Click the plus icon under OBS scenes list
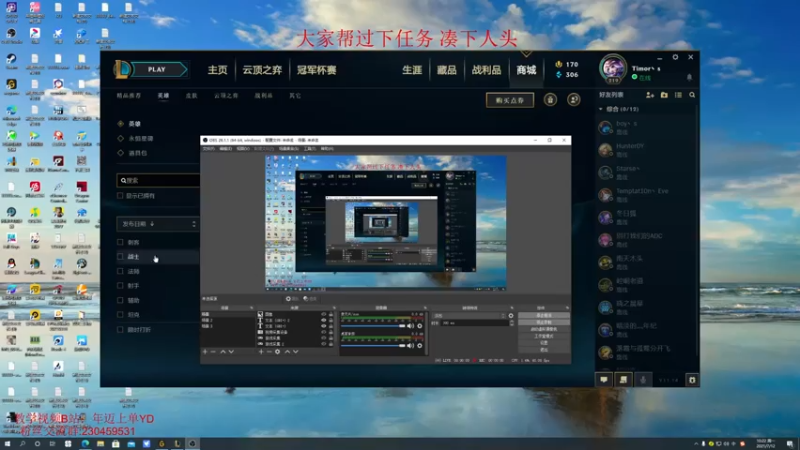800x450 pixels. (x=205, y=352)
